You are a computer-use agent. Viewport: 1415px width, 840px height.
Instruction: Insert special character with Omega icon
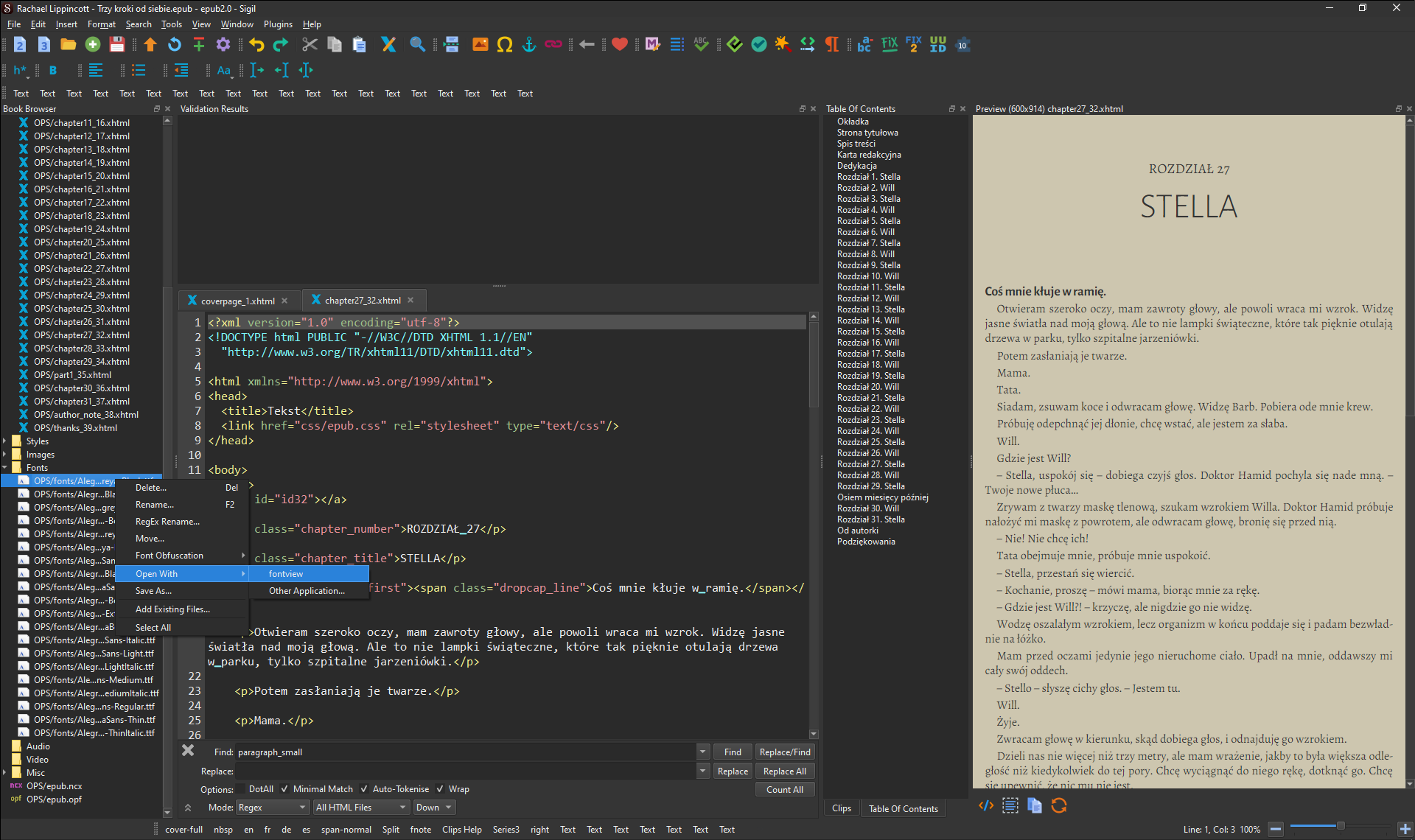coord(505,45)
